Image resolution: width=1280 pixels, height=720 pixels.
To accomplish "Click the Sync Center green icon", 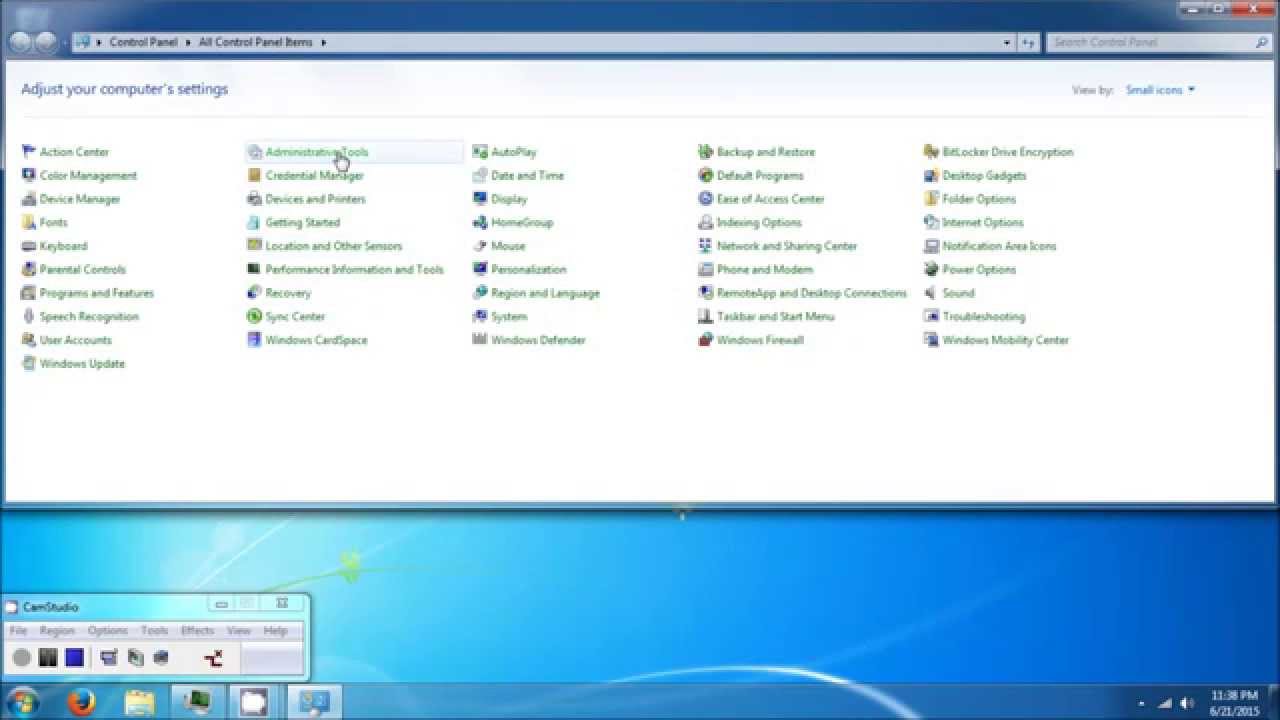I will tap(255, 316).
